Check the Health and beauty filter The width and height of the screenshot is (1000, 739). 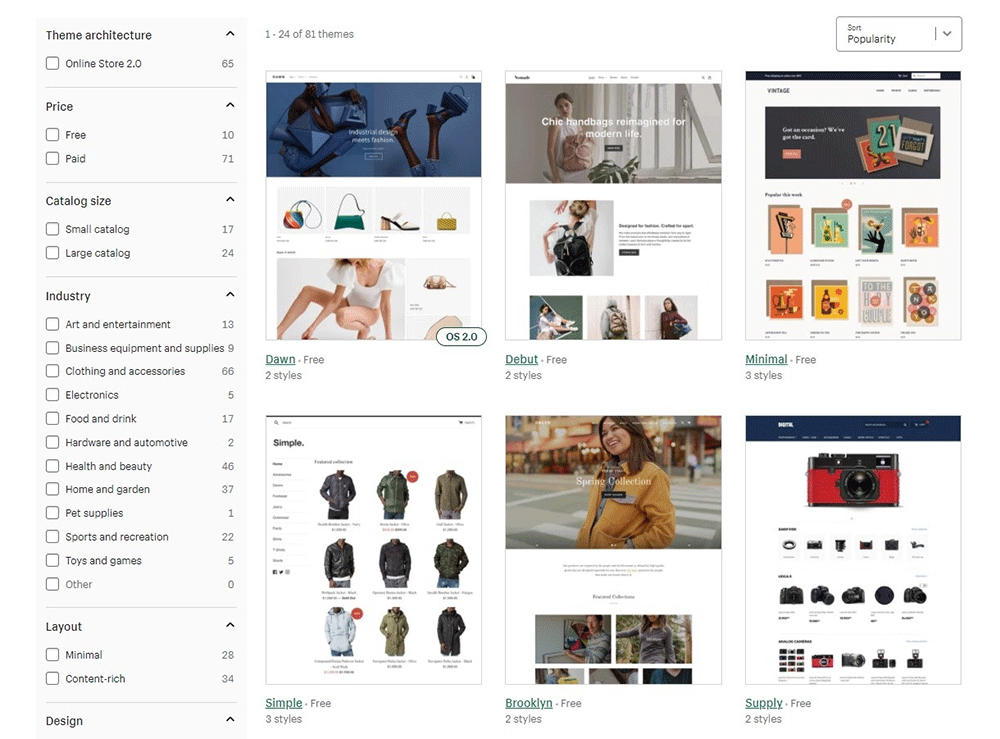[52, 466]
